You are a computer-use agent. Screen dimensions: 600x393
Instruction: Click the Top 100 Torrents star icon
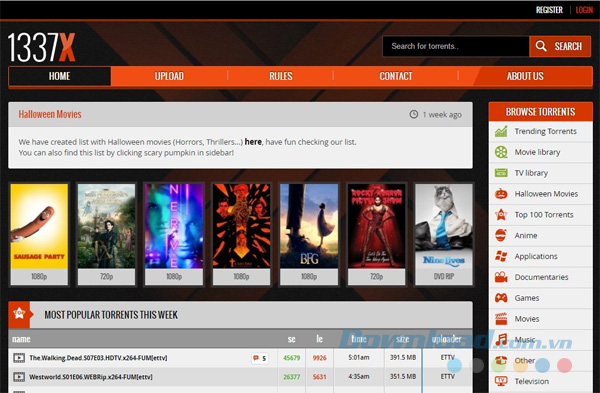point(501,215)
